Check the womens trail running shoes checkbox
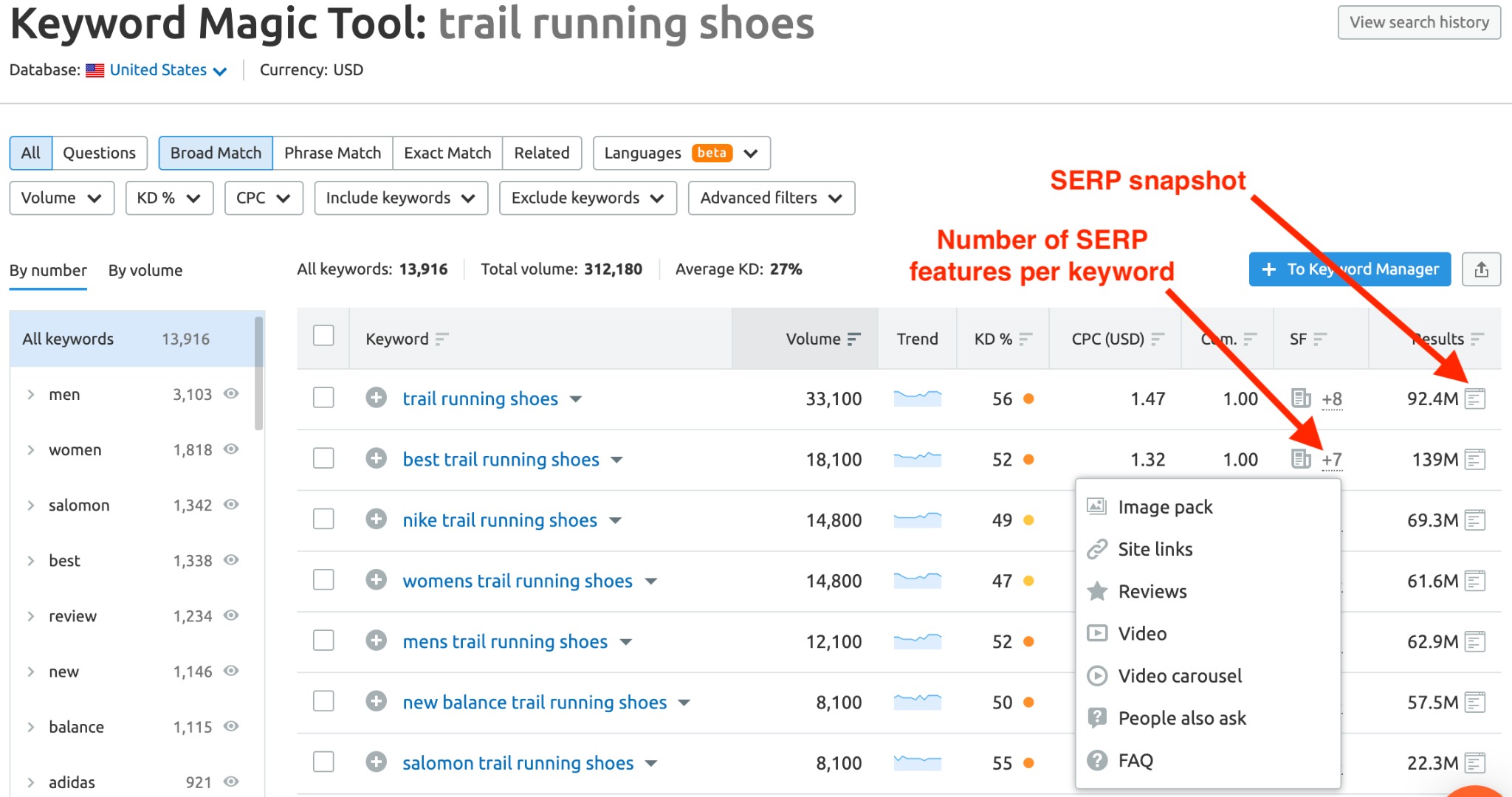This screenshot has height=797, width=1512. point(323,579)
